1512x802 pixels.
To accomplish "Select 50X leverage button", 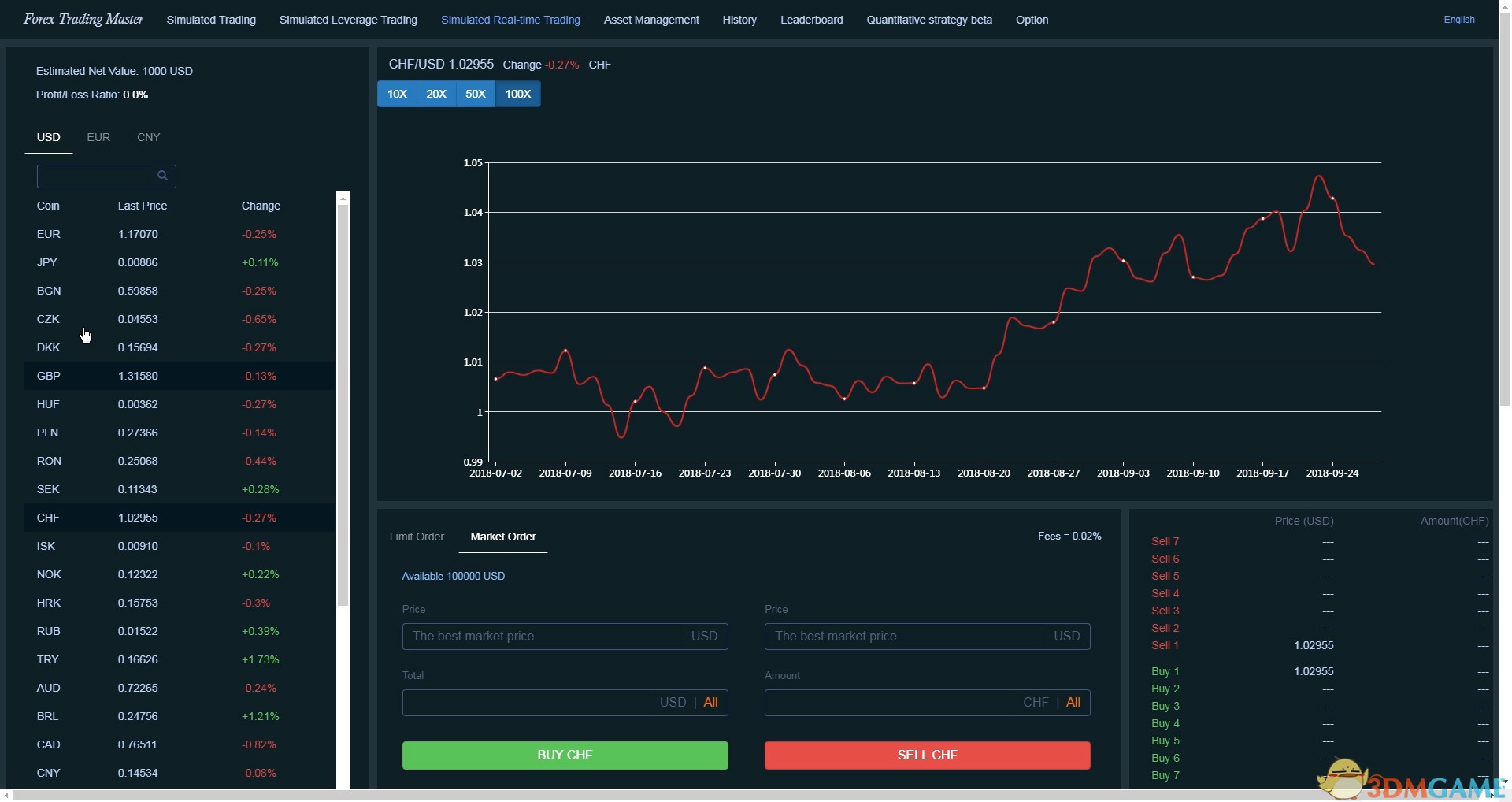I will 476,94.
